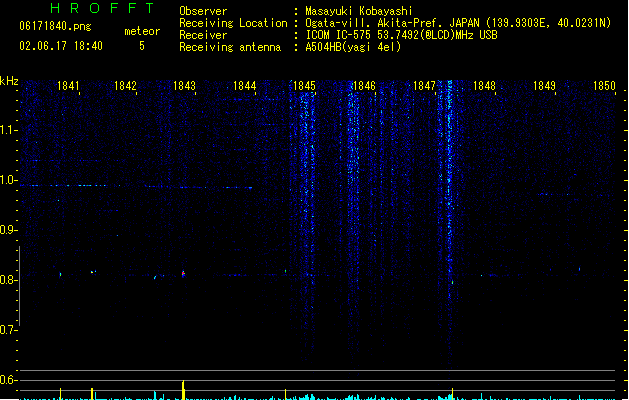This screenshot has width=629, height=400.
Task: Click the 1844 time marker
Action: [245, 86]
